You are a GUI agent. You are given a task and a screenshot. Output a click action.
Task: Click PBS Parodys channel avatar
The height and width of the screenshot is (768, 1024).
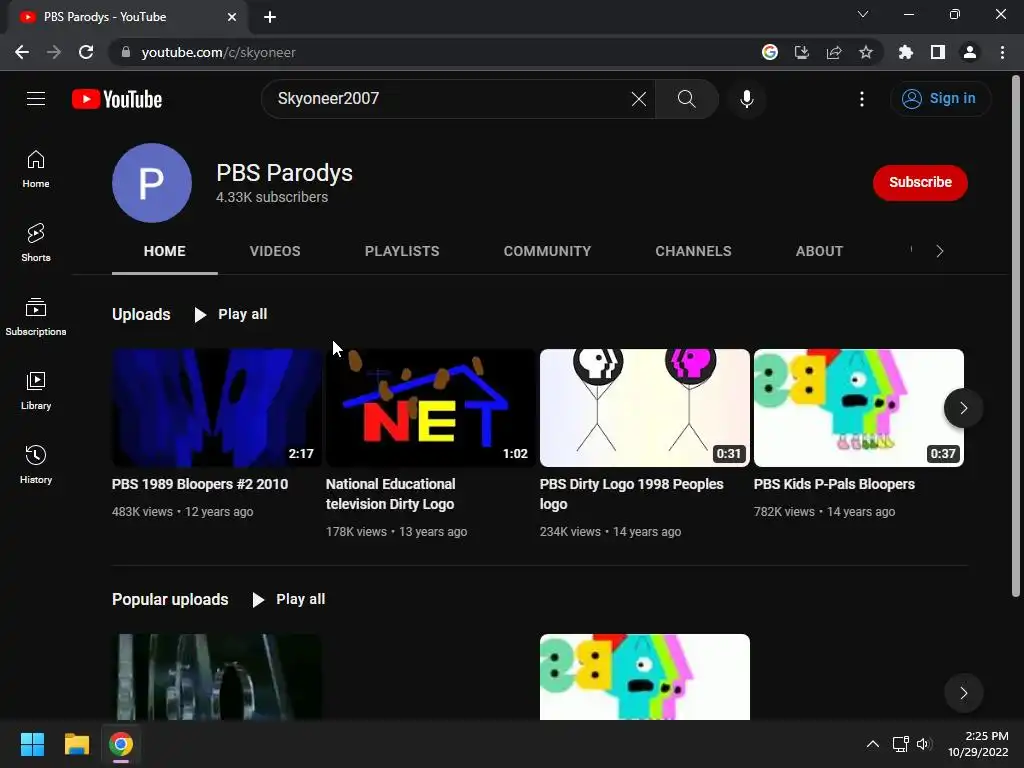[x=152, y=183]
